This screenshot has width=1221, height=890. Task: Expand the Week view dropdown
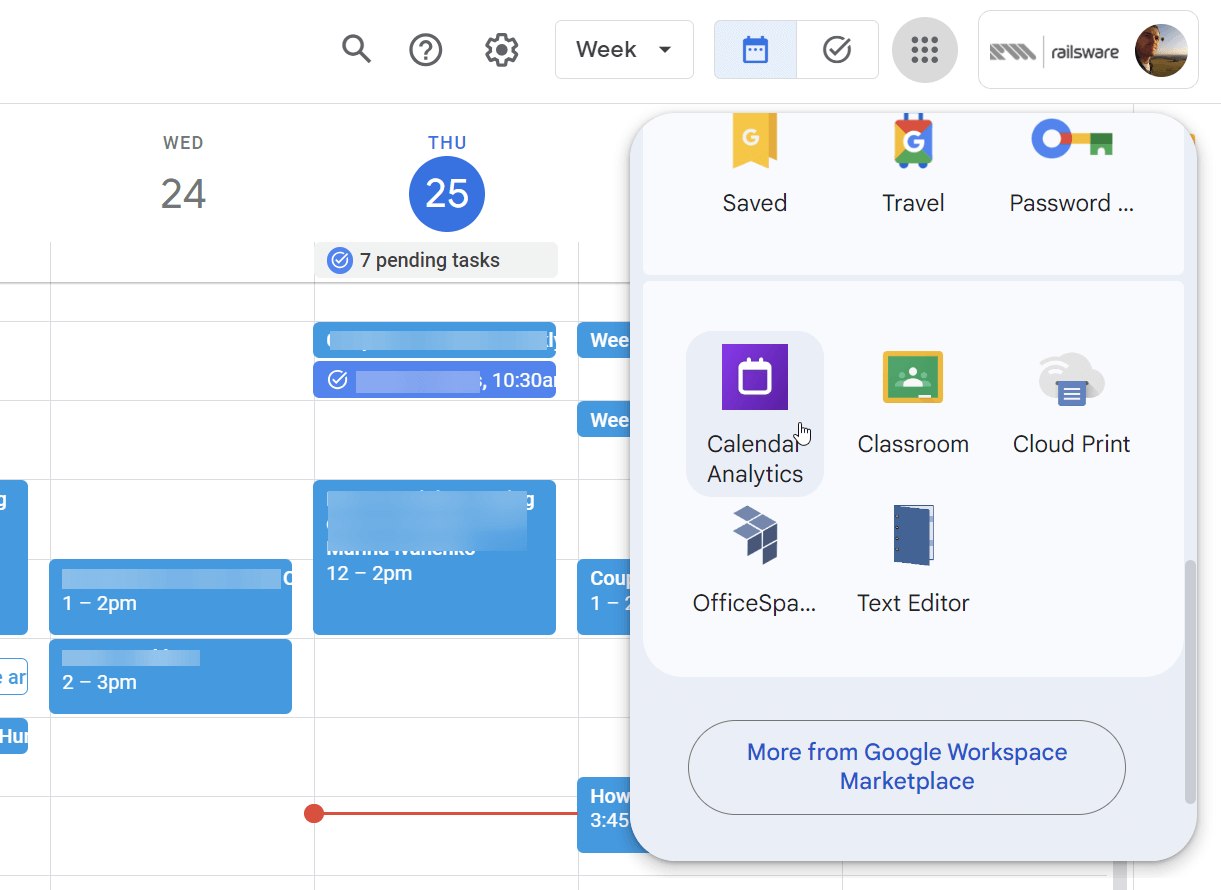point(624,49)
